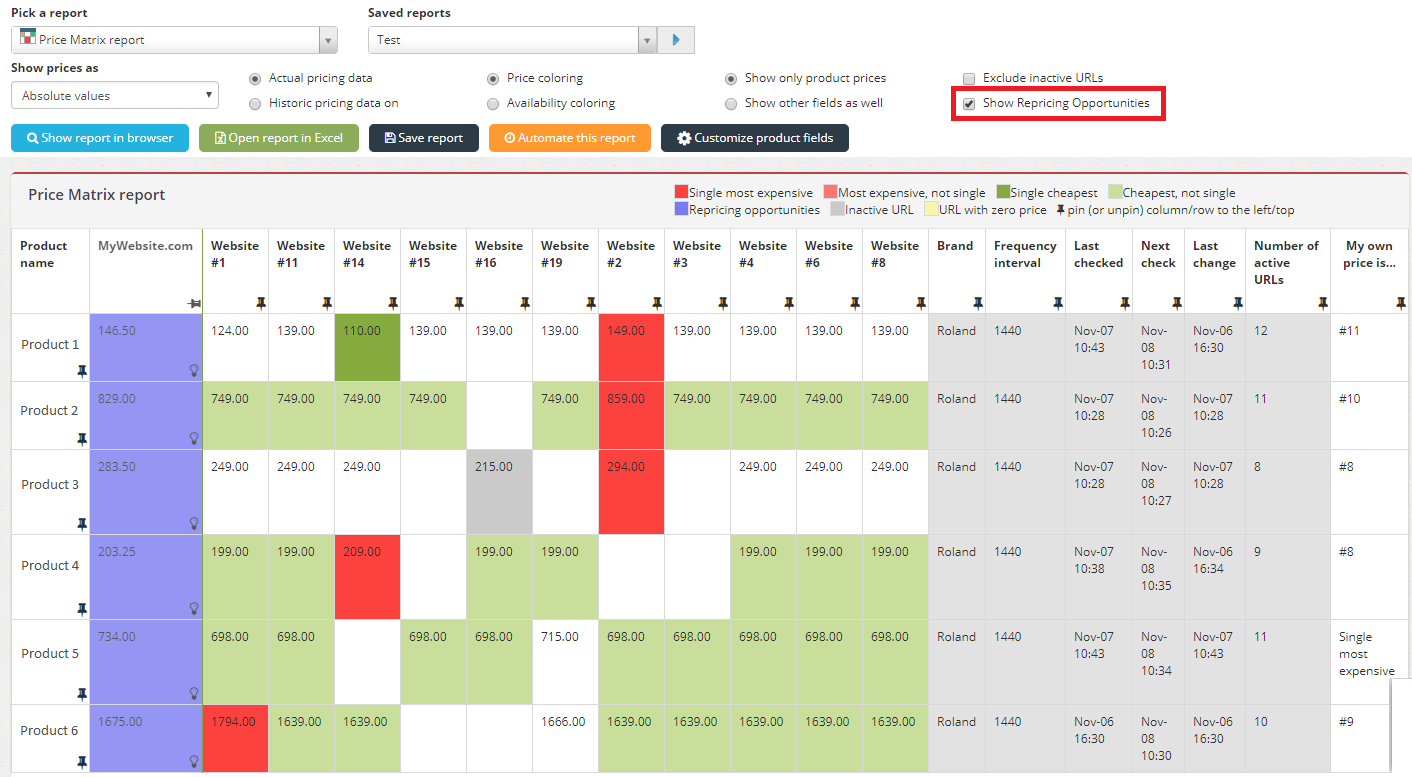
Task: Pin the Brand column
Action: click(x=977, y=302)
